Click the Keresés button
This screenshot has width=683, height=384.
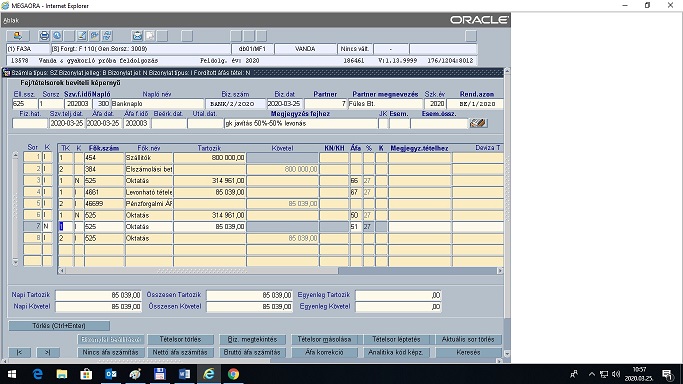pos(468,352)
